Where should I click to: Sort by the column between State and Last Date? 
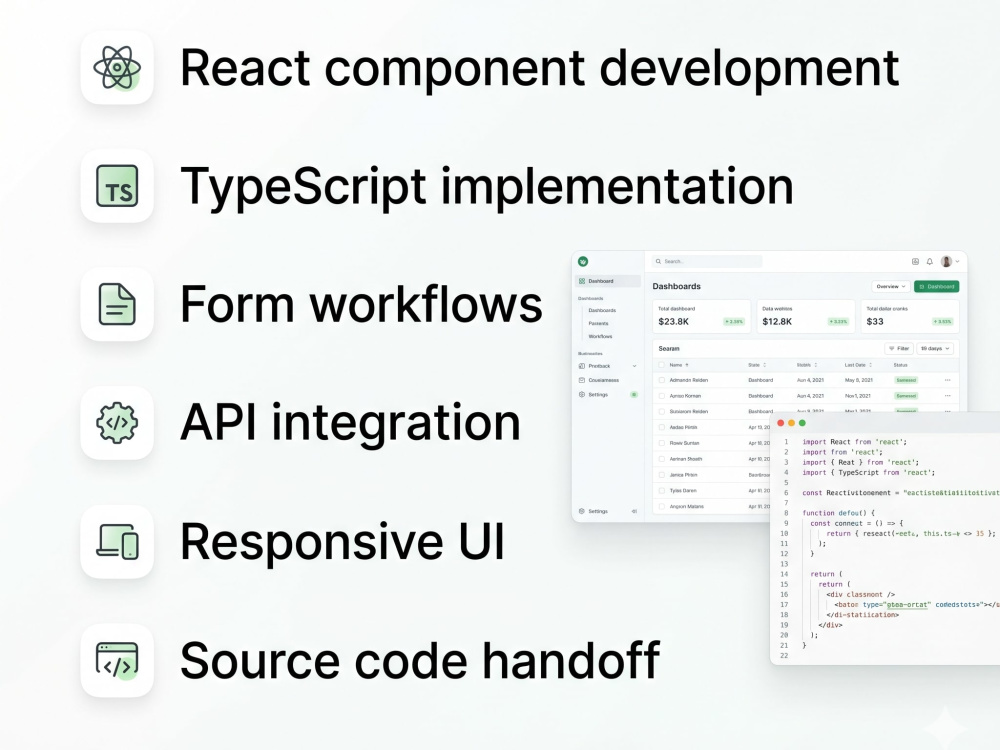tap(807, 365)
